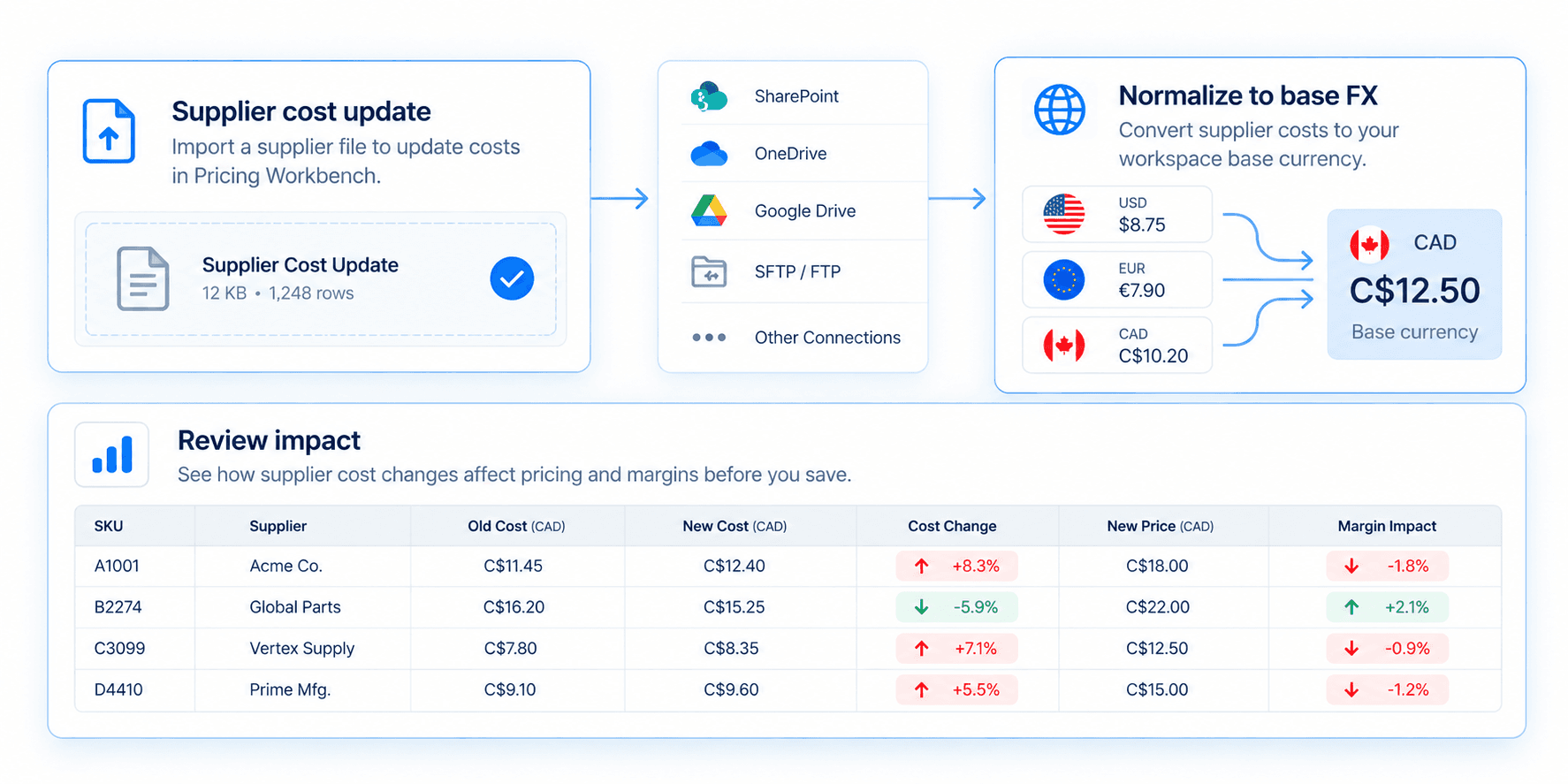1568x784 pixels.
Task: Click the globe icon beside Normalize to base FX
Action: point(1060,110)
